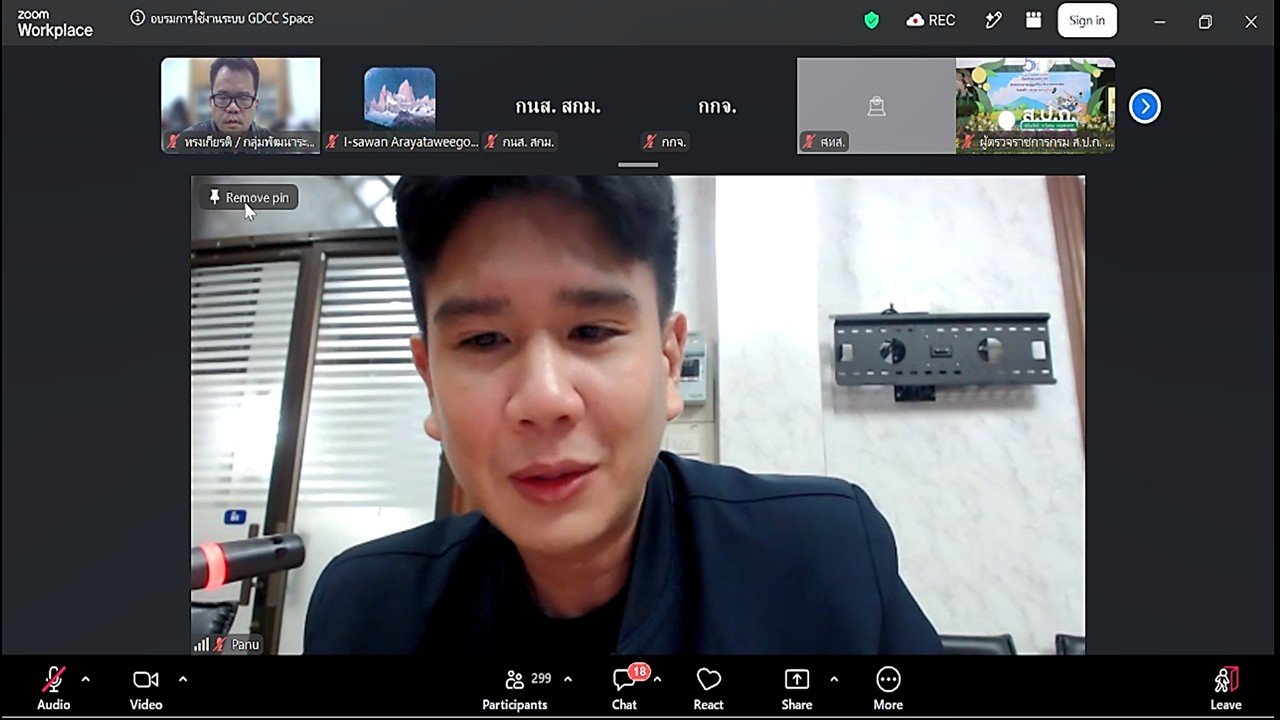Click the thumbnail strip collapse handle
This screenshot has height=720, width=1280.
coord(638,165)
